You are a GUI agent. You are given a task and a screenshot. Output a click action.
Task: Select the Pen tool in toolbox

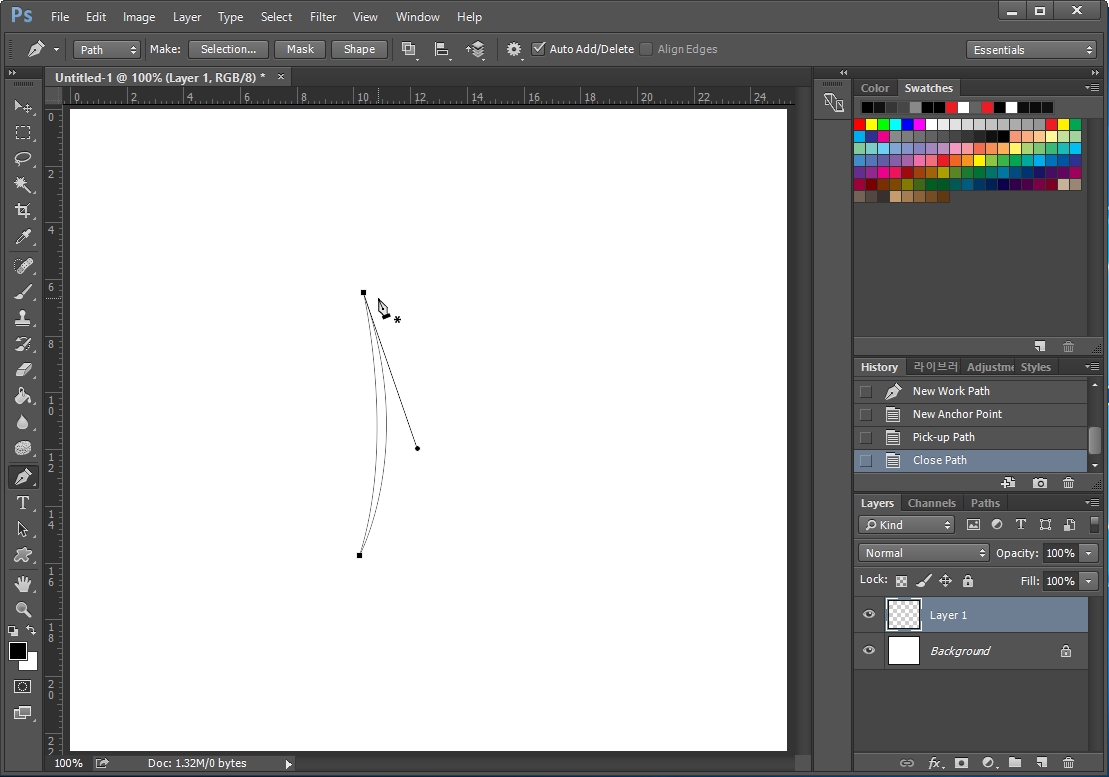coord(23,477)
